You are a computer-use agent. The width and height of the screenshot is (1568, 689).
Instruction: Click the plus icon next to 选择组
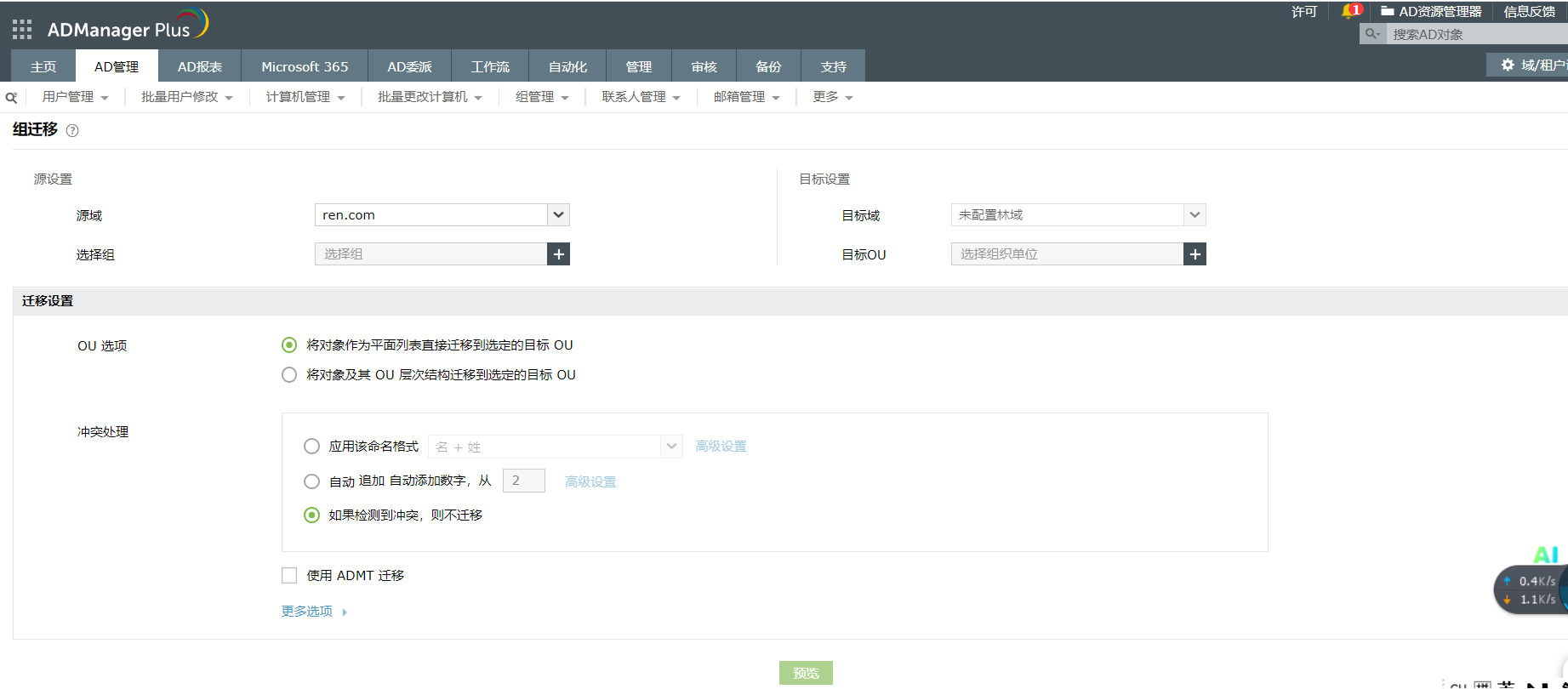pyautogui.click(x=558, y=254)
